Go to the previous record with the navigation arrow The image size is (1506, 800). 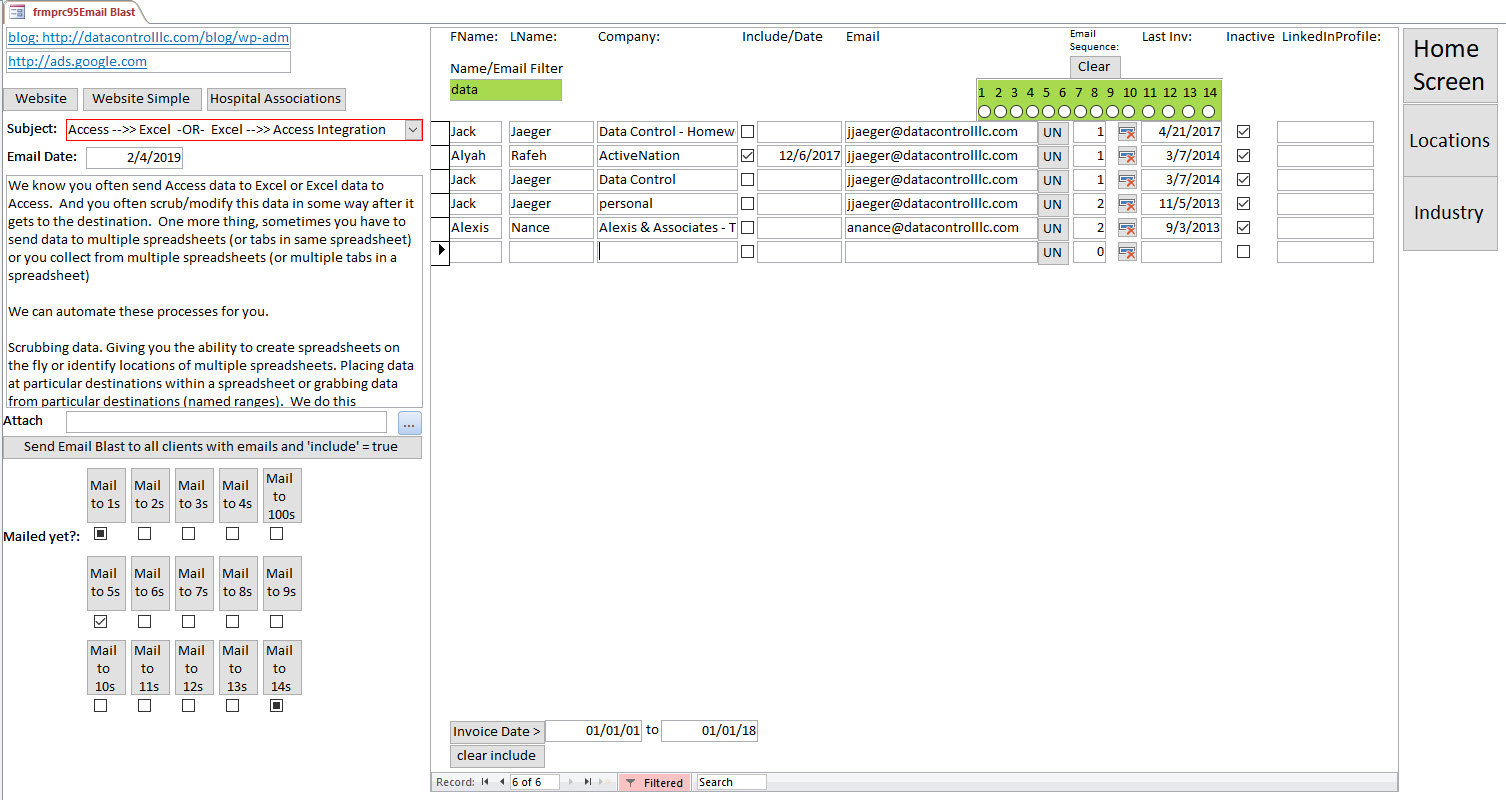(x=501, y=781)
